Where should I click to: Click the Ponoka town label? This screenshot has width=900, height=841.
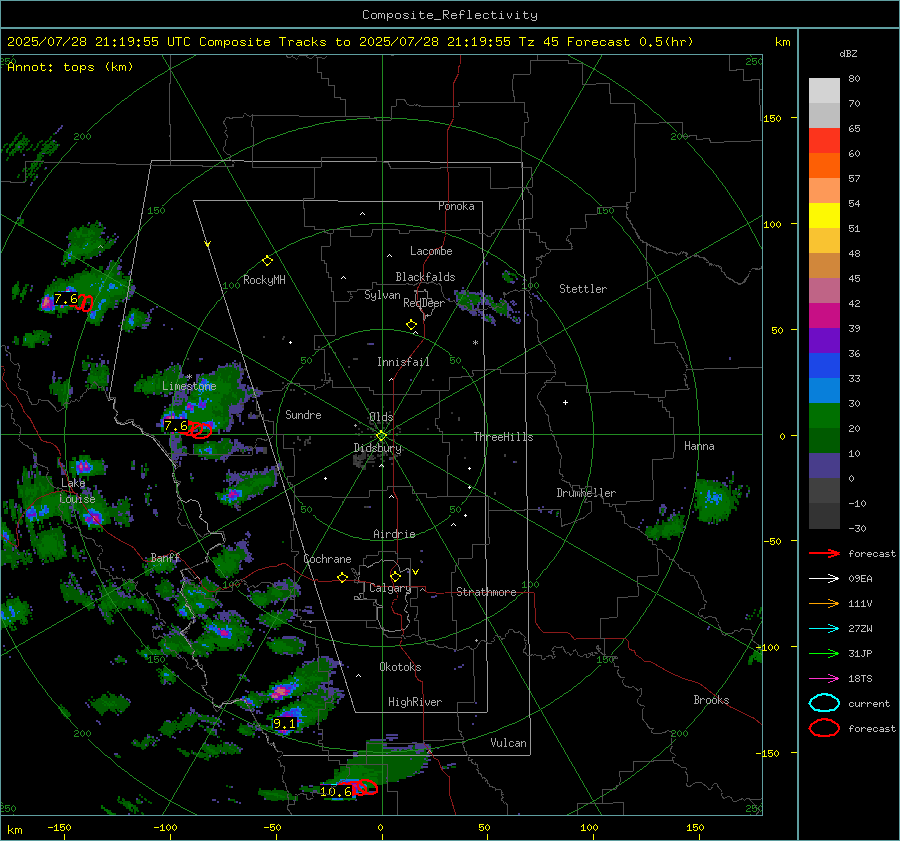(456, 206)
